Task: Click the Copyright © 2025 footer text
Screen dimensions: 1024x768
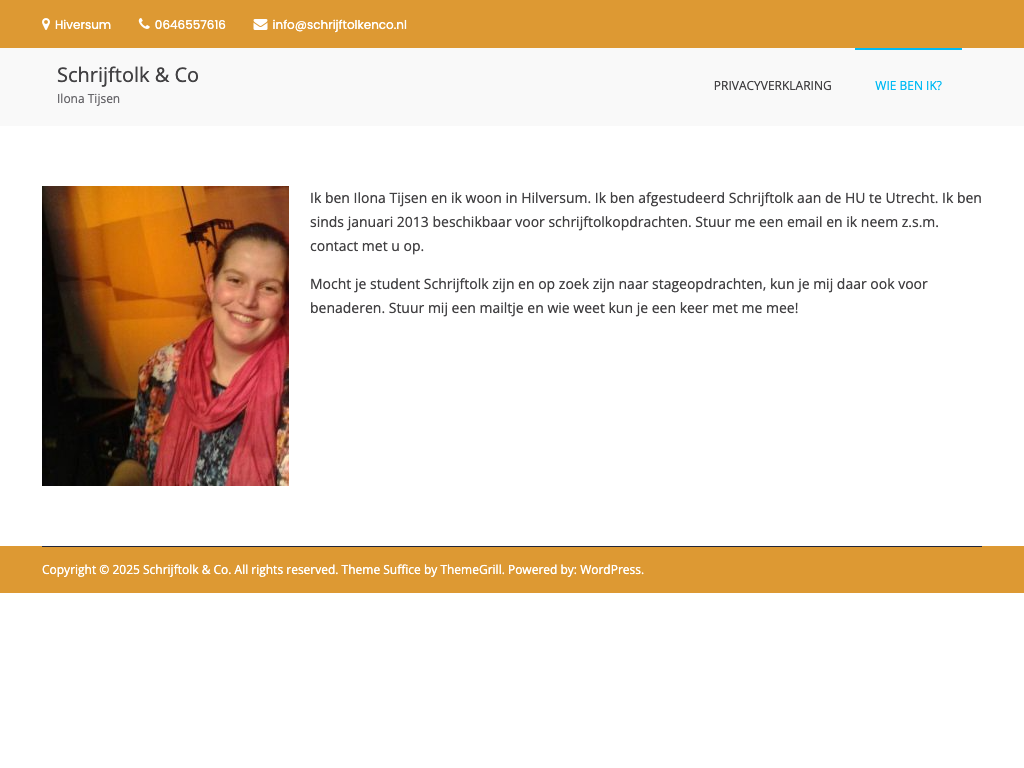Action: (x=91, y=569)
